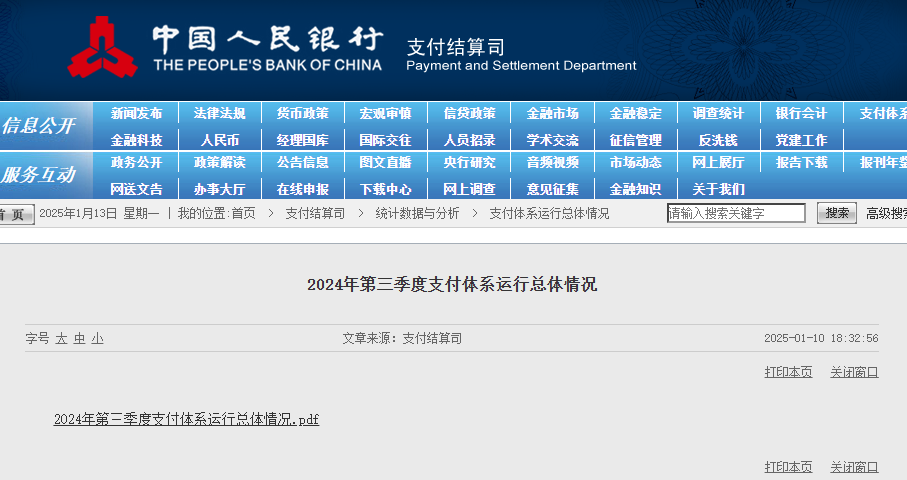Viewport: 907px width, 480px height.
Task: Click lower 关闭窗口 close link
Action: (x=854, y=467)
